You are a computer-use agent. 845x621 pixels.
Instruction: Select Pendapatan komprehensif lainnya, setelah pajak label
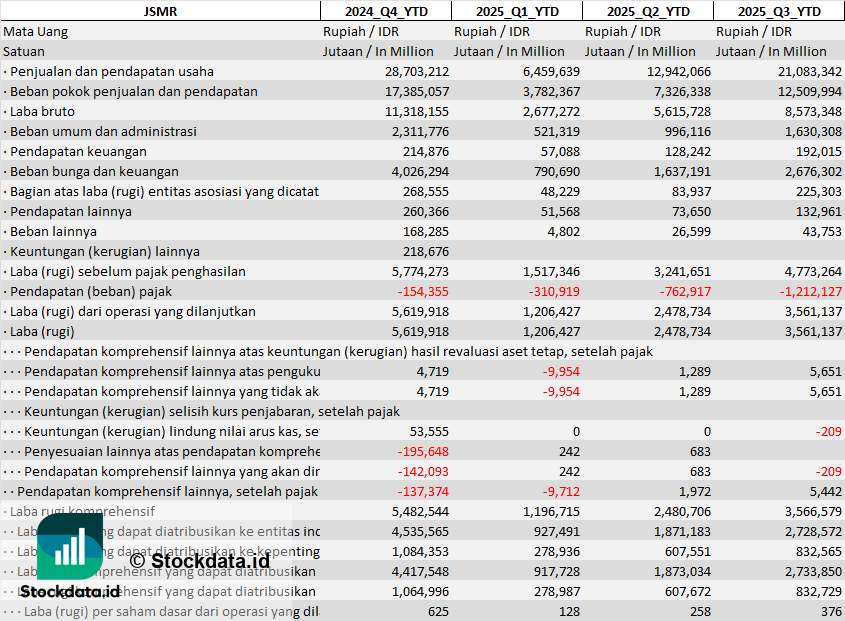coord(160,491)
